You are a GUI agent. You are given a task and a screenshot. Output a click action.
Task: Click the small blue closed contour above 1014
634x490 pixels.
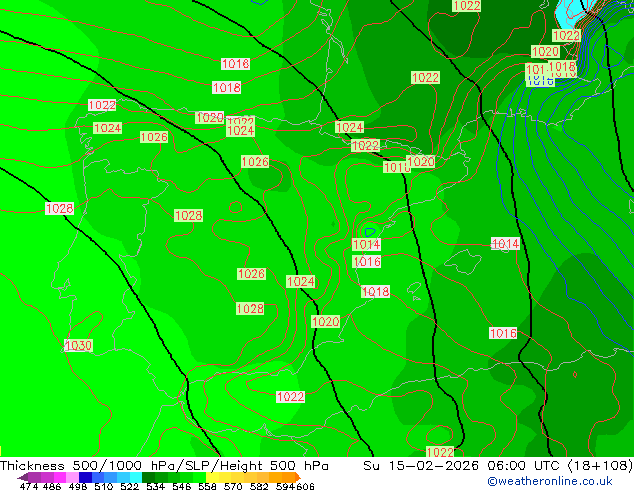[370, 232]
